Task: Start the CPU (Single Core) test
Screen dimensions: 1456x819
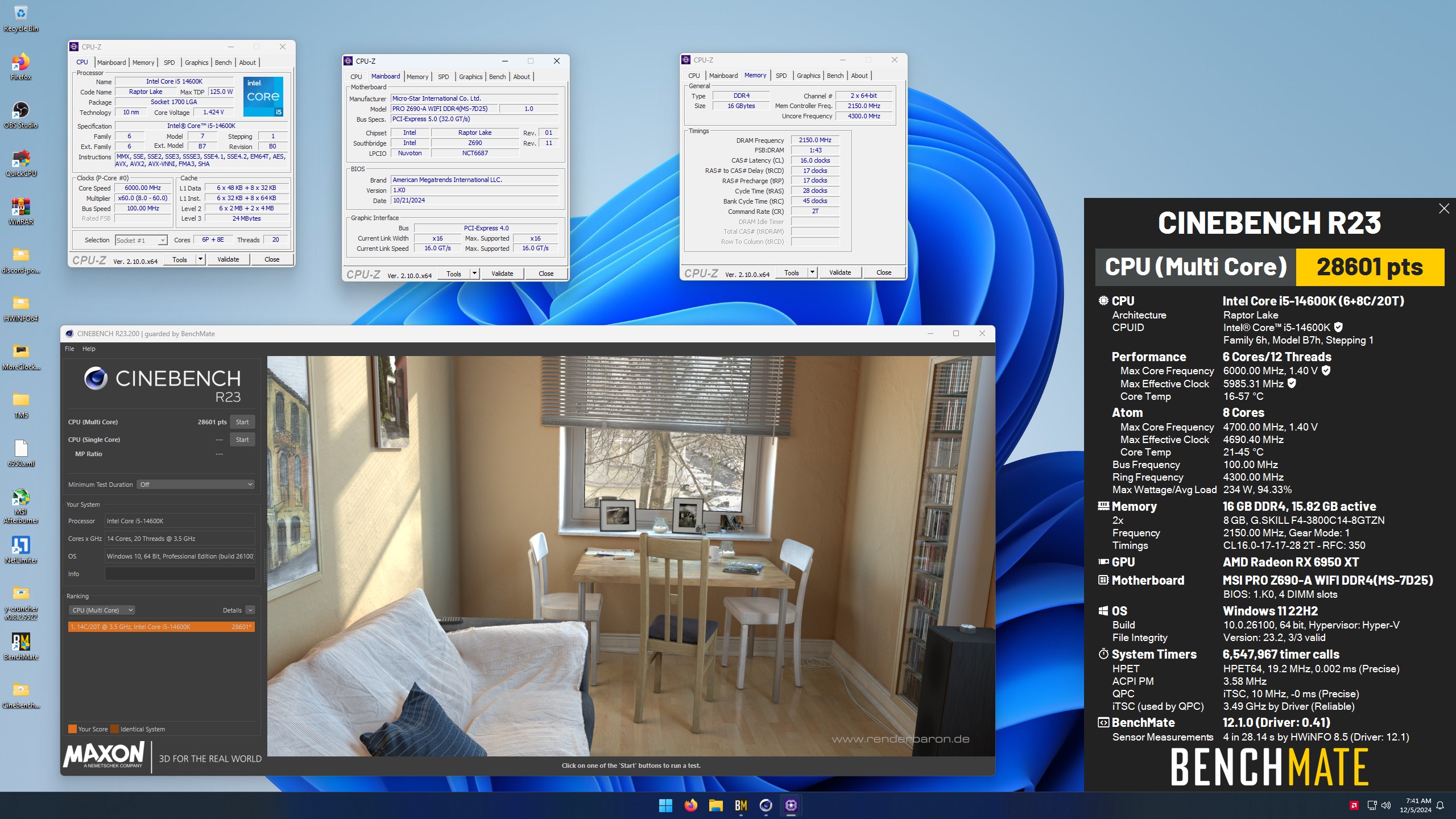Action: (x=242, y=440)
